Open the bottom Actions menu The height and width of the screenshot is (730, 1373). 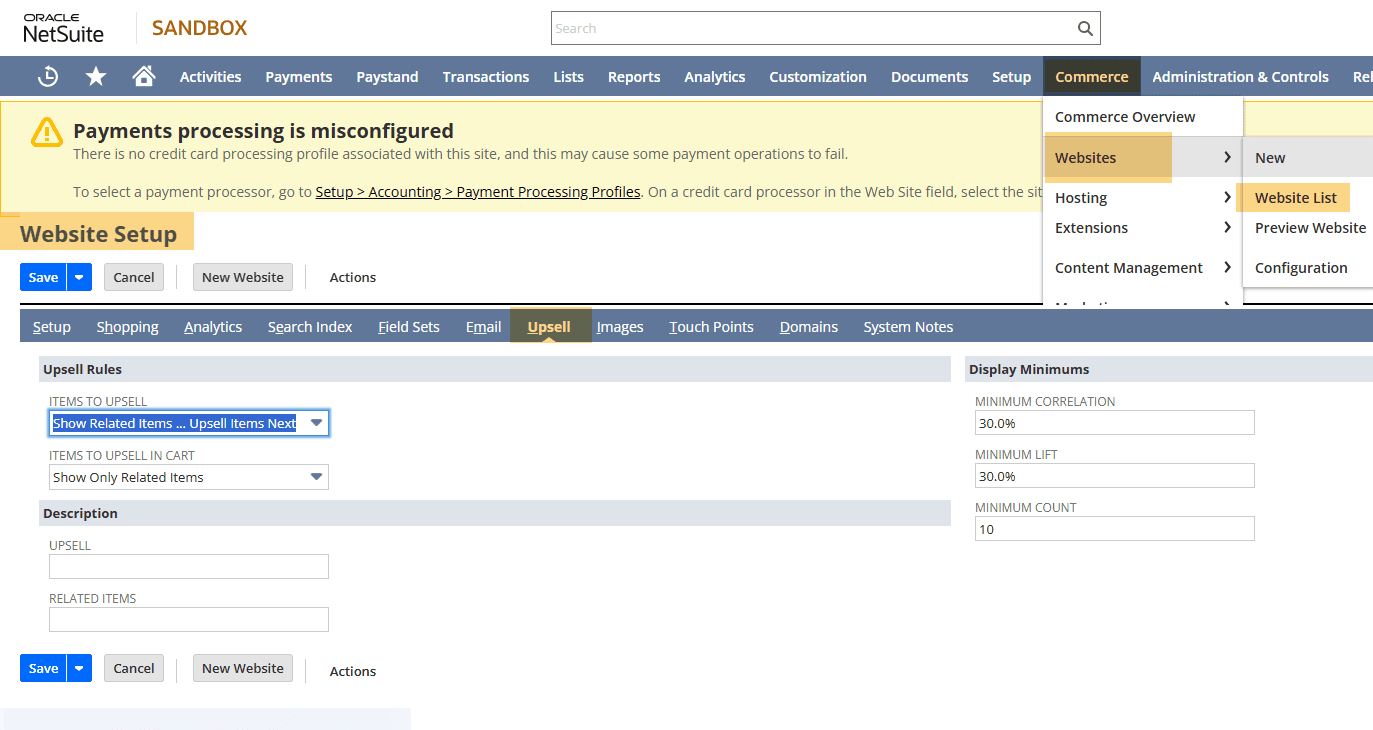point(353,671)
